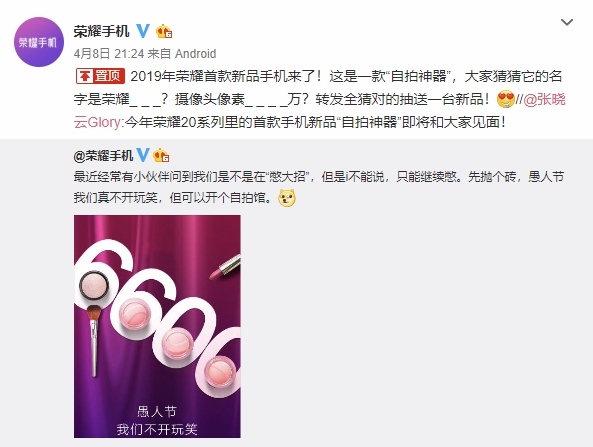Click the reposted text about 自拍馆

(319, 187)
